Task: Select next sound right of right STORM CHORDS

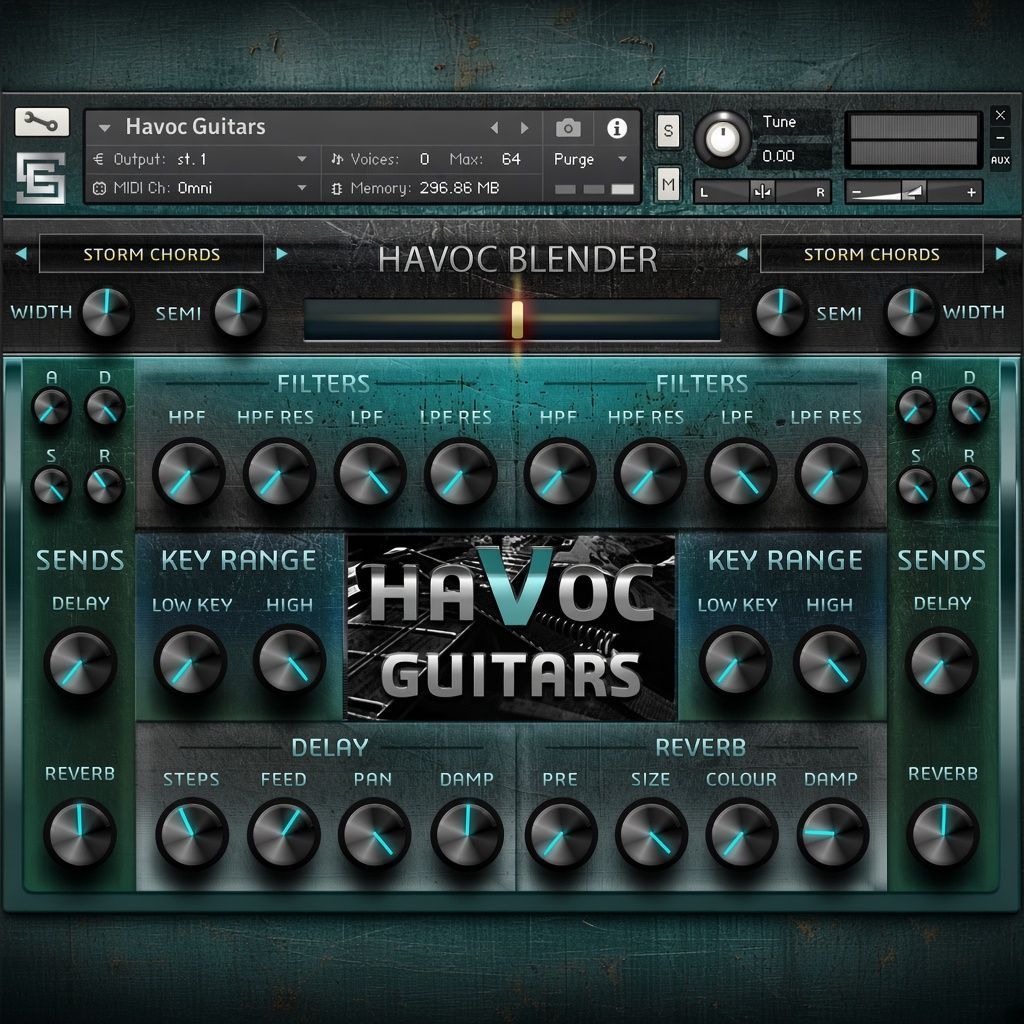Action: pos(1001,253)
